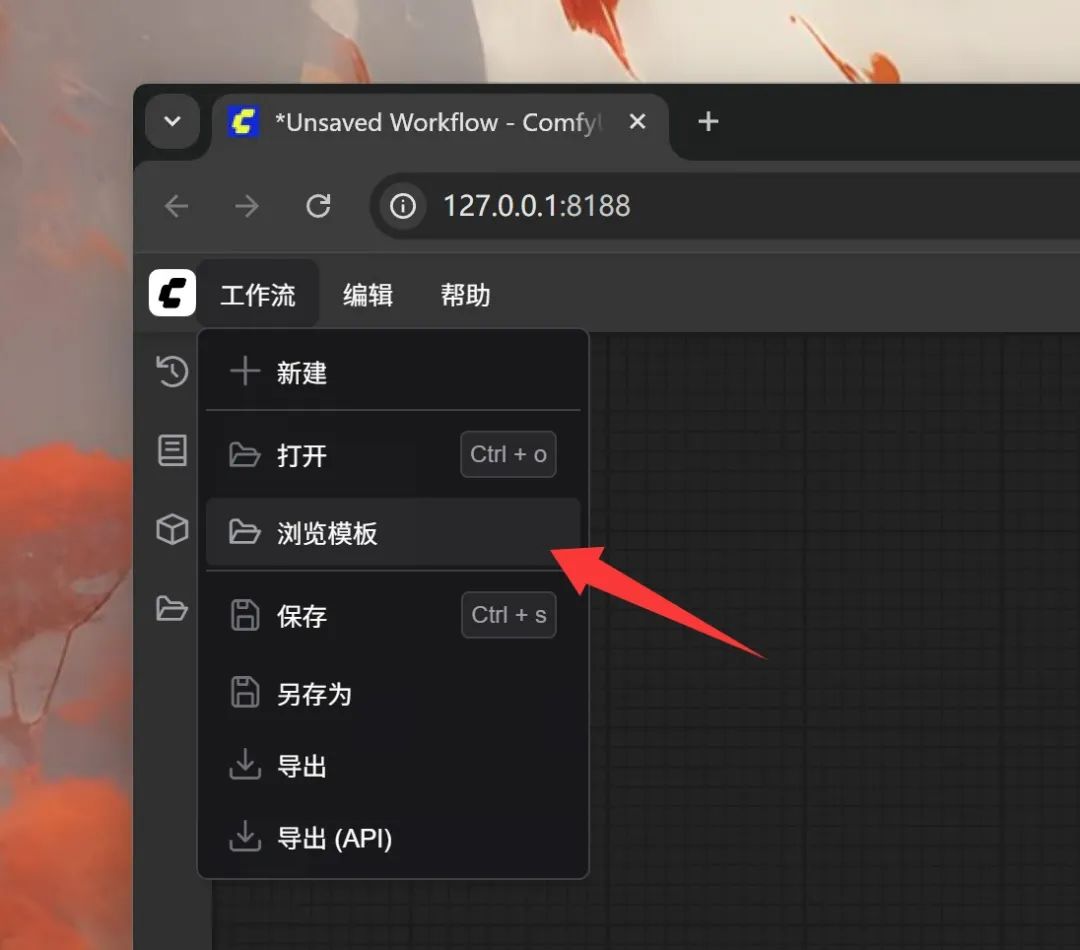This screenshot has height=950, width=1080.
Task: Click the ComfyUI logo icon
Action: point(172,295)
